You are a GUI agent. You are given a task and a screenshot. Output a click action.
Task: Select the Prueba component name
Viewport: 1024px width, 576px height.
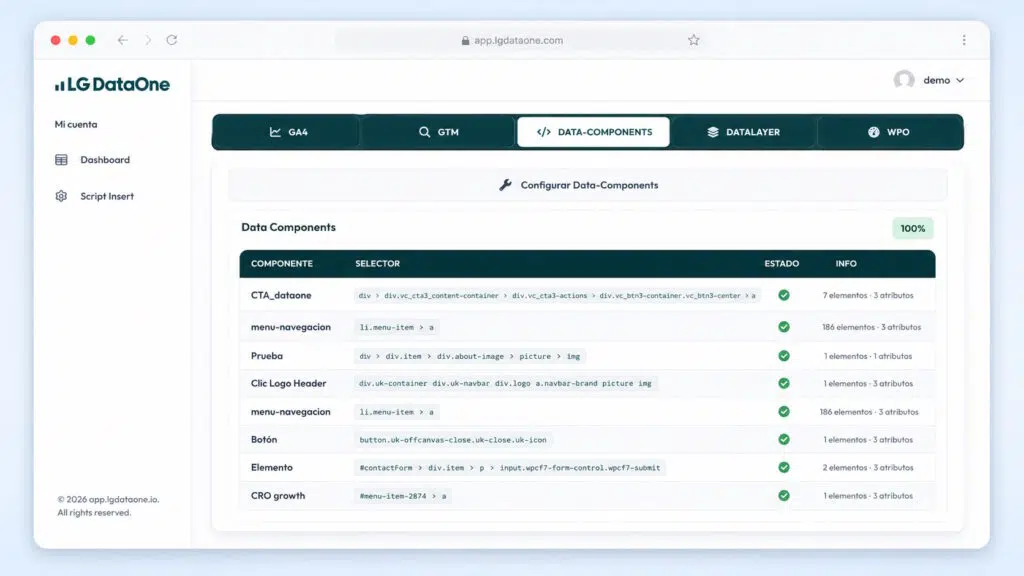coord(266,356)
